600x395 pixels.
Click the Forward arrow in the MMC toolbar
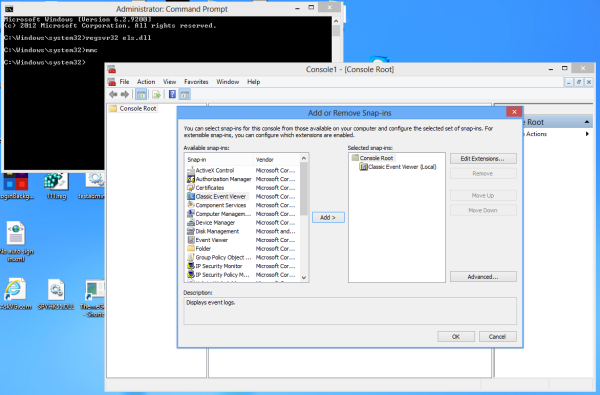pos(125,94)
